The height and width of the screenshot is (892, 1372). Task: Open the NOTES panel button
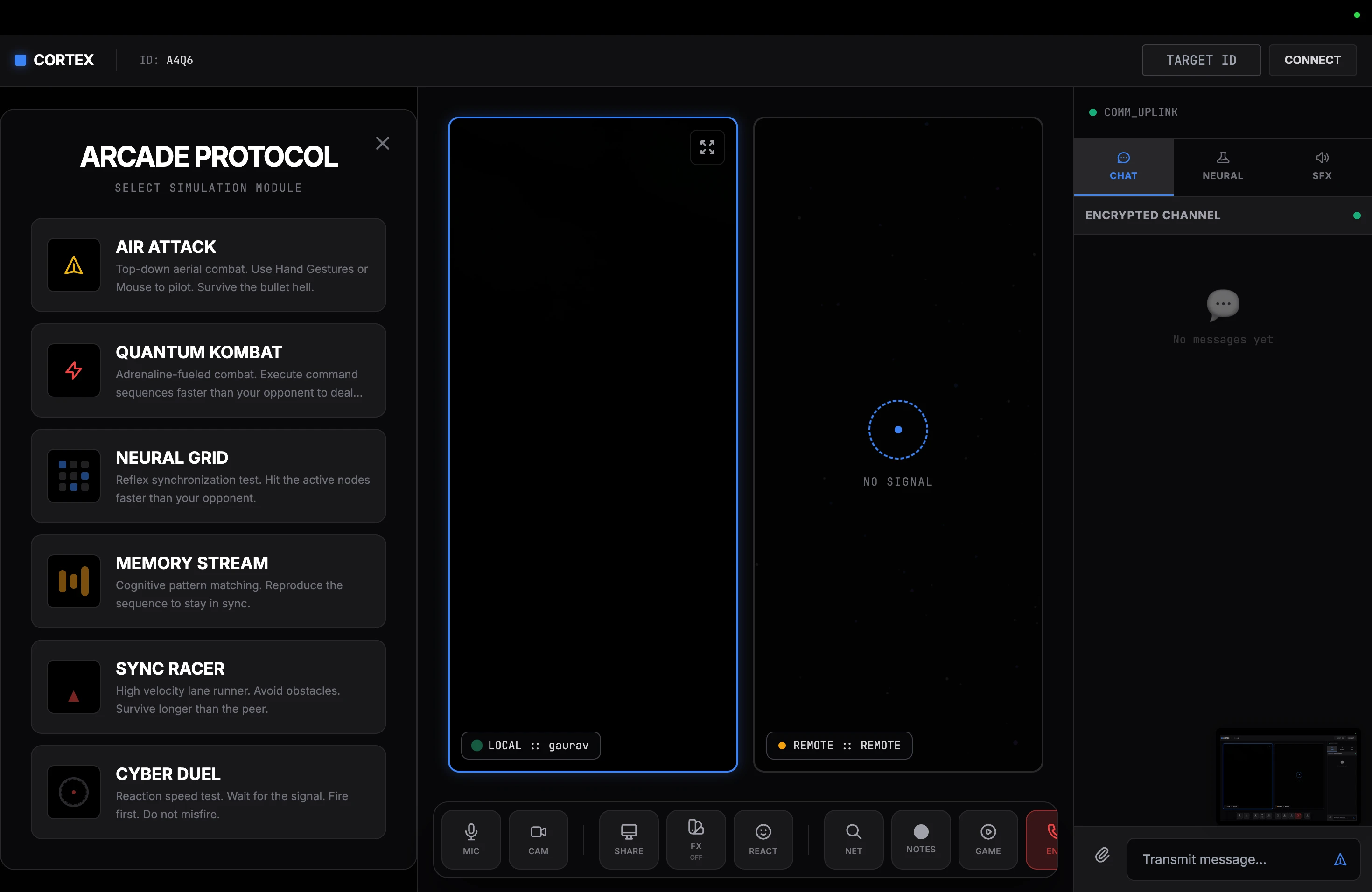point(921,838)
